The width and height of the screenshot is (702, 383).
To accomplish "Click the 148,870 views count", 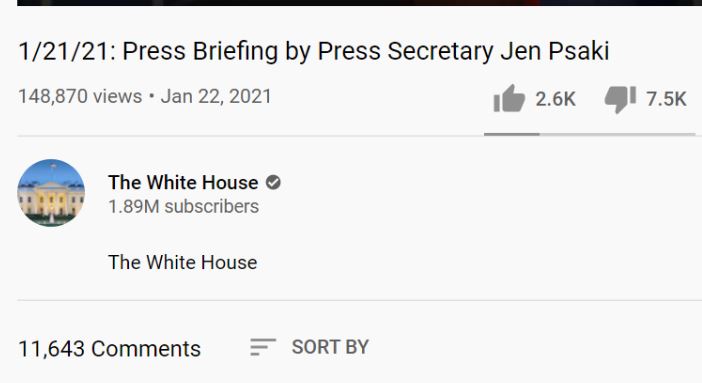I will click(x=80, y=96).
